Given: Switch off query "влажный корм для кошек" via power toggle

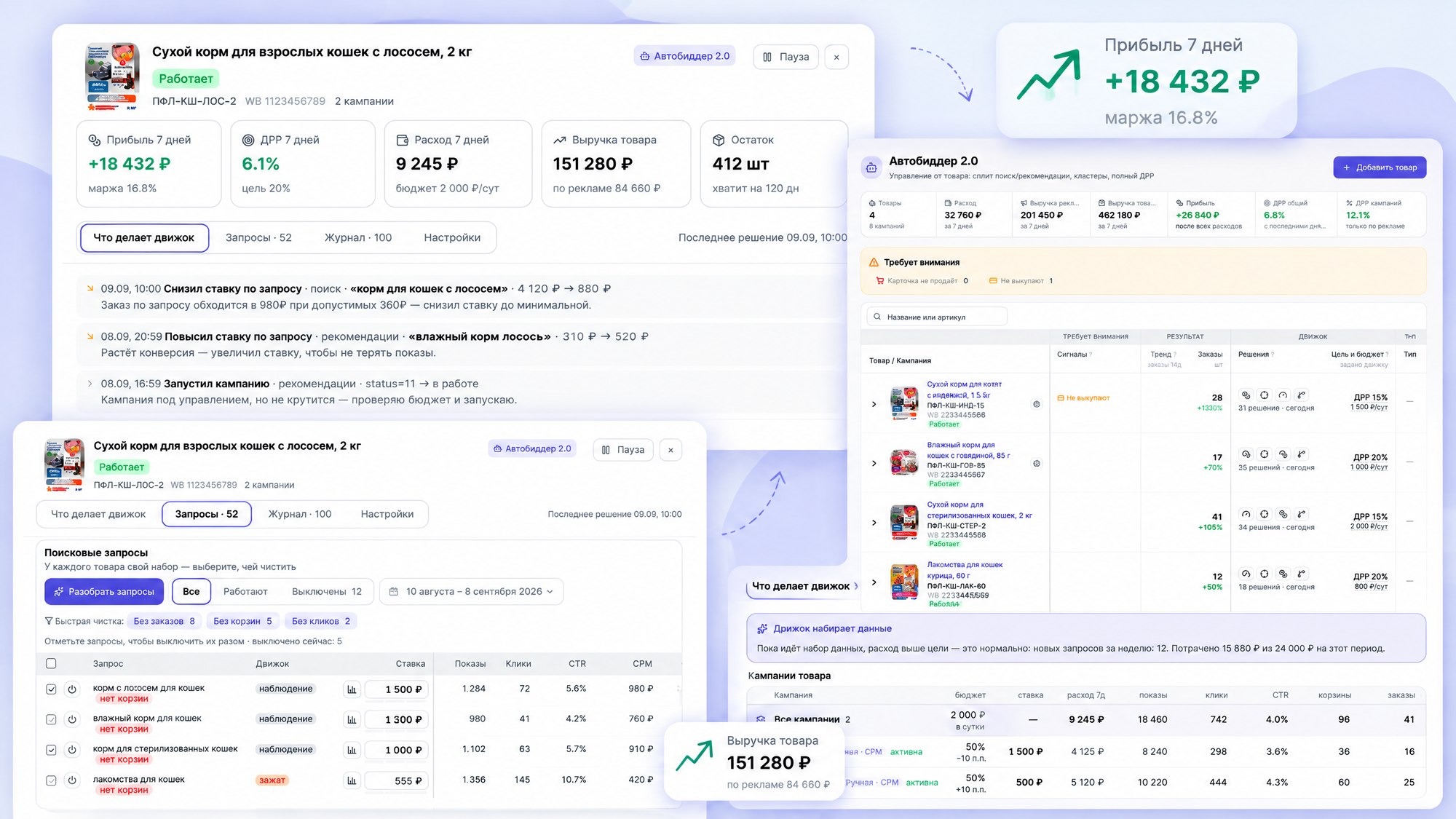Looking at the screenshot, I should (x=72, y=719).
